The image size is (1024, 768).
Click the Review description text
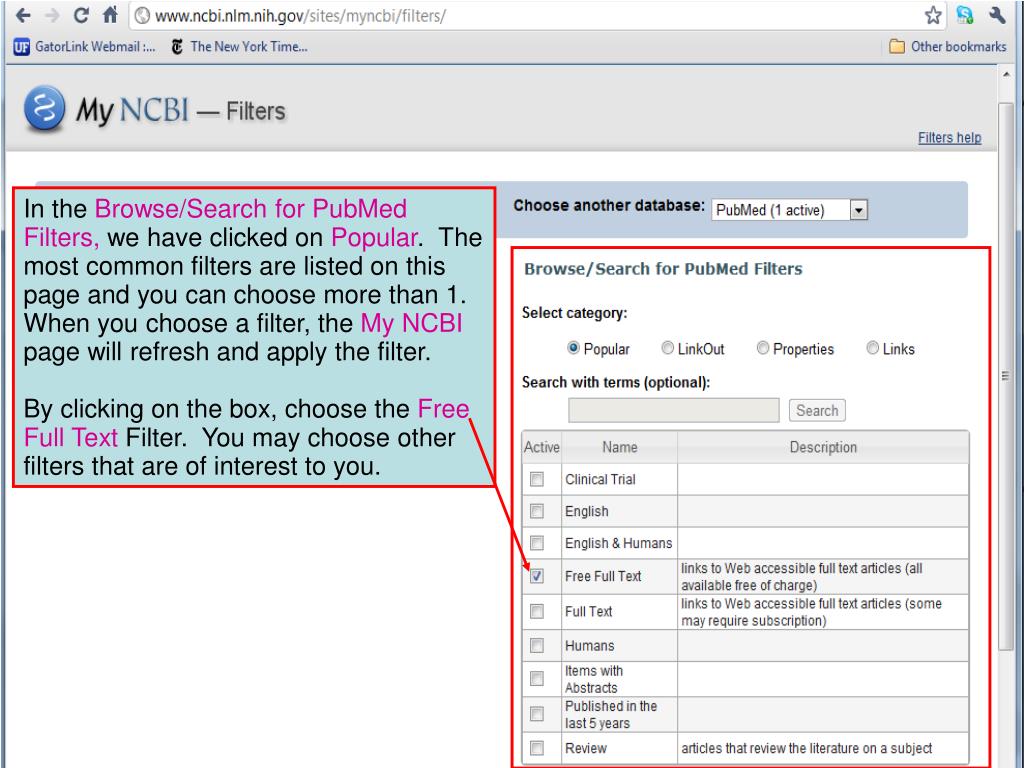point(807,748)
